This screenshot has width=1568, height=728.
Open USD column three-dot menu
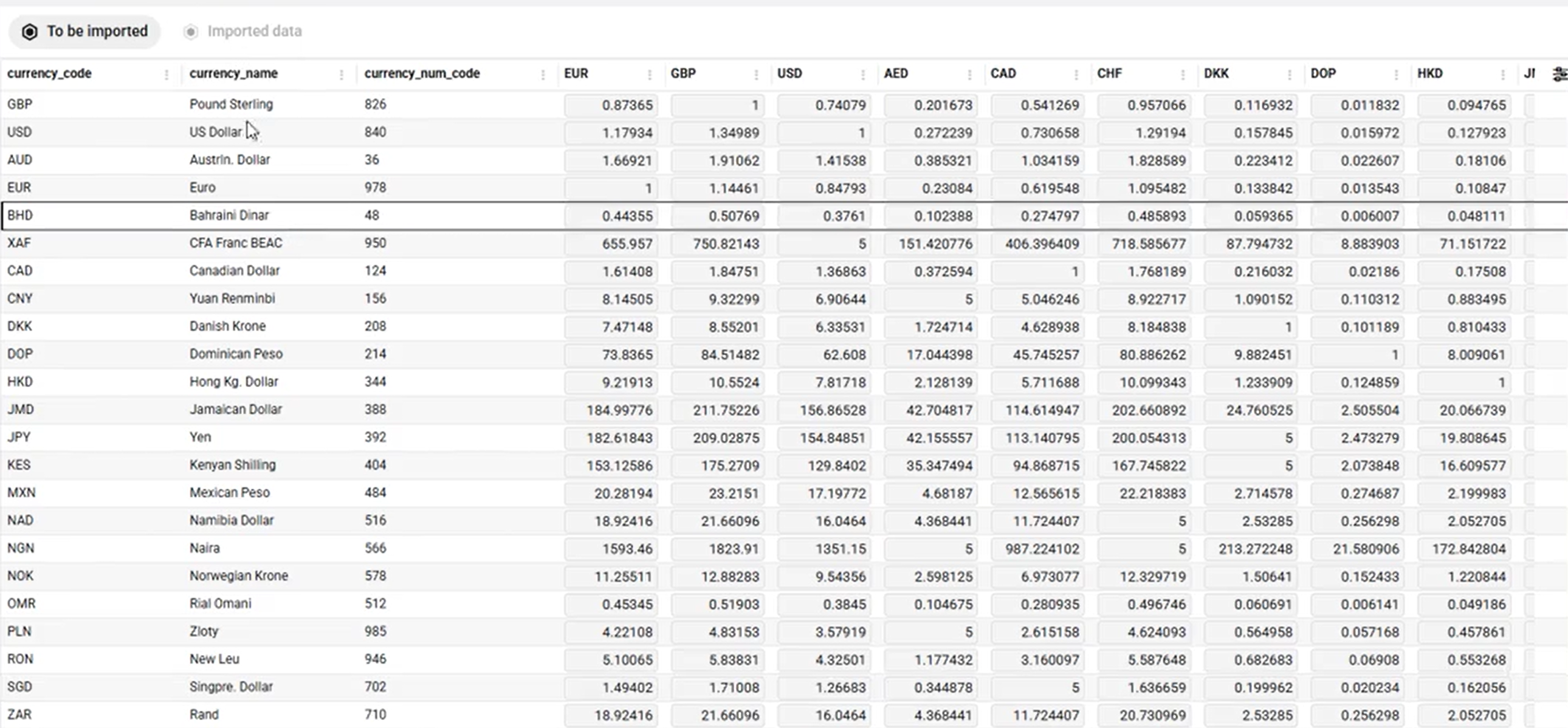tap(863, 74)
